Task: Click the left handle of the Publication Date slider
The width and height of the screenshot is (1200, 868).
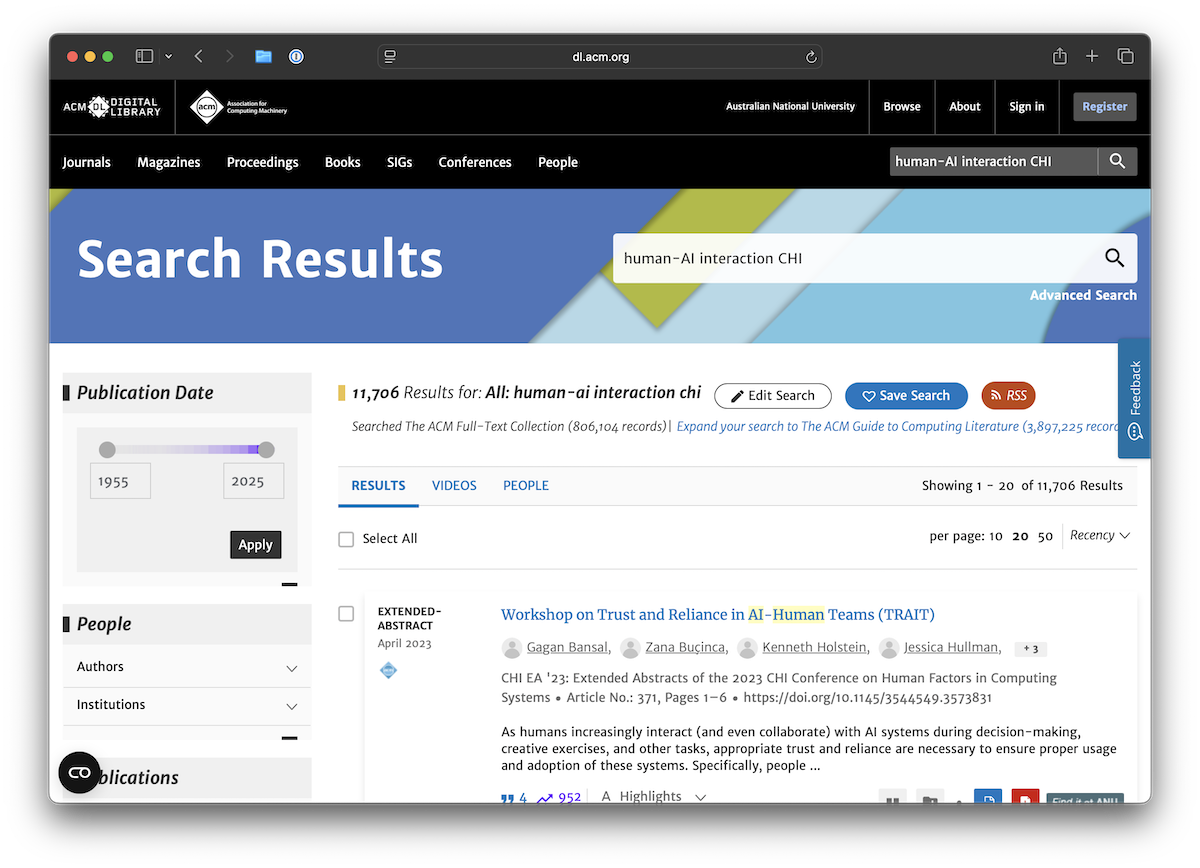Action: (109, 448)
